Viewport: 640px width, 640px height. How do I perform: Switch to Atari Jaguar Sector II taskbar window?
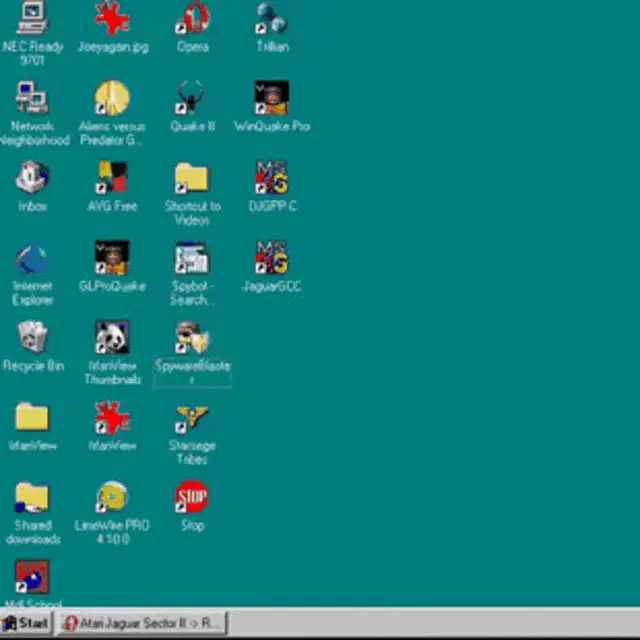tap(142, 623)
